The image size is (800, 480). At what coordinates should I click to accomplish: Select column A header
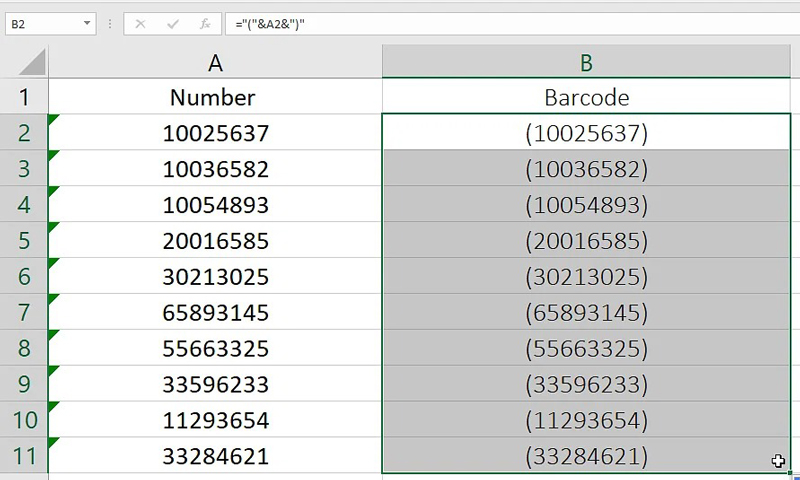(215, 63)
